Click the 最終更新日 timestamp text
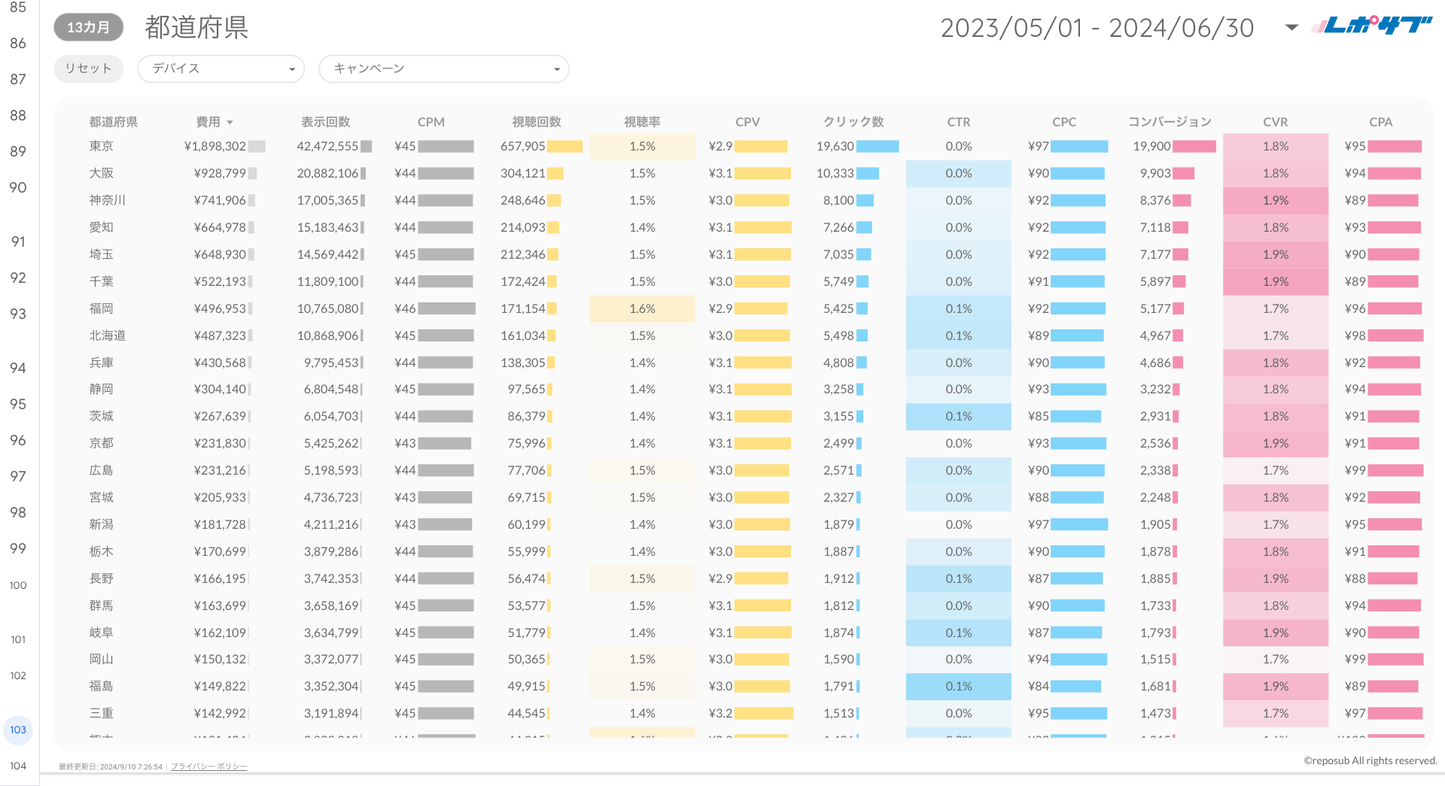The image size is (1445, 786). pyautogui.click(x=110, y=766)
